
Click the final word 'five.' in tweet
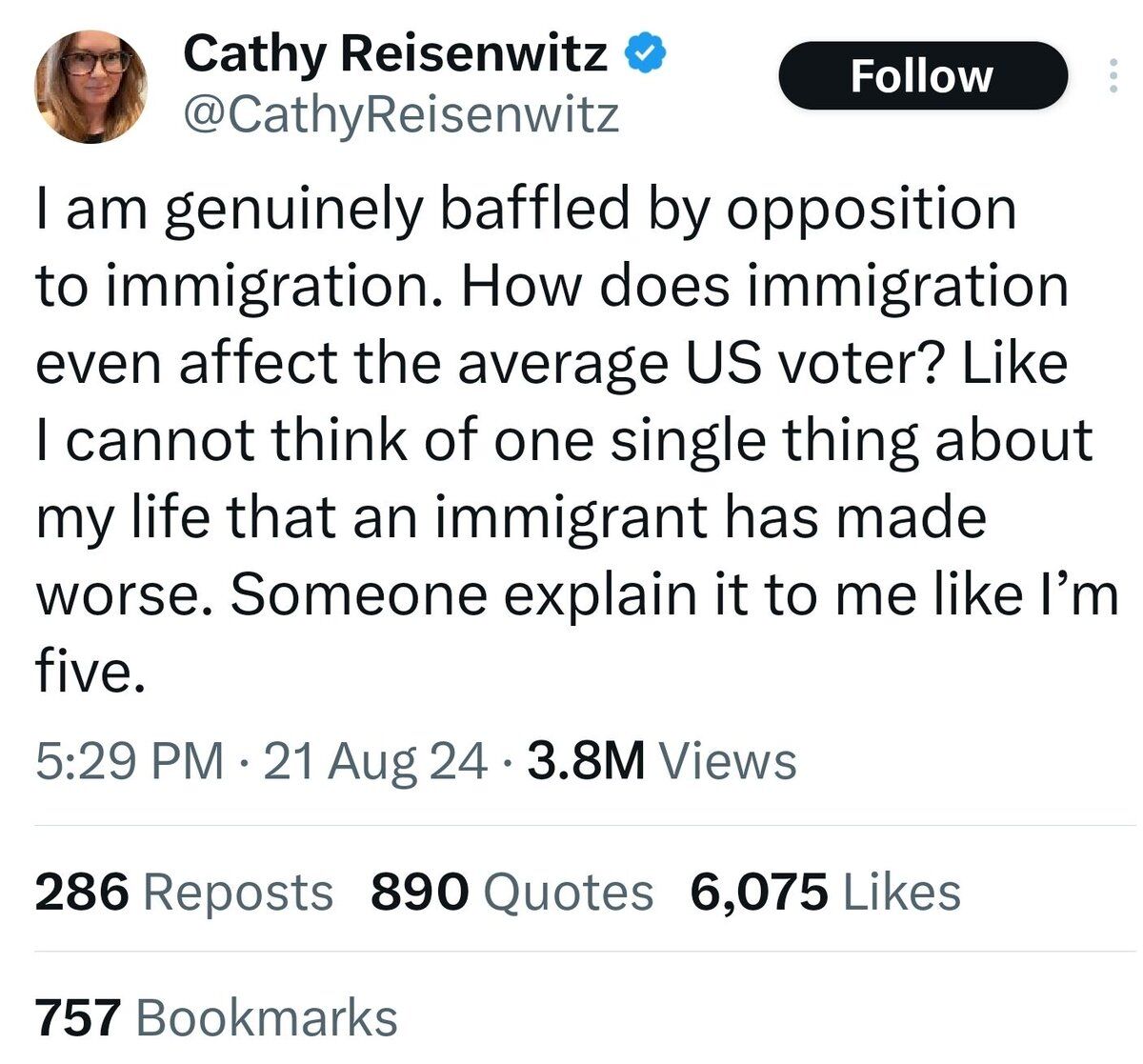[x=90, y=673]
